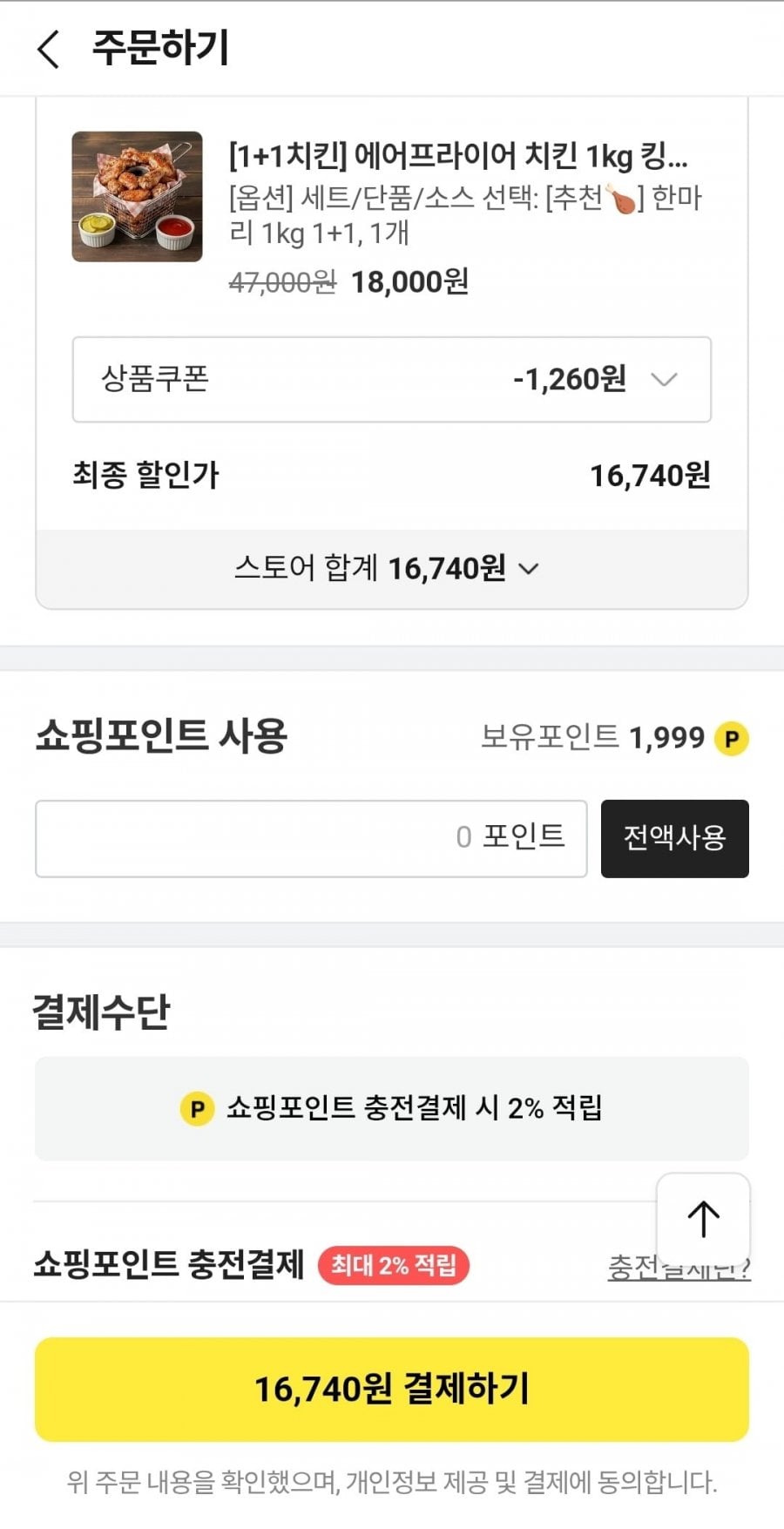Tap the scroll-to-top arrow button
Viewport: 784px width, 1529px height.
pyautogui.click(x=703, y=1218)
